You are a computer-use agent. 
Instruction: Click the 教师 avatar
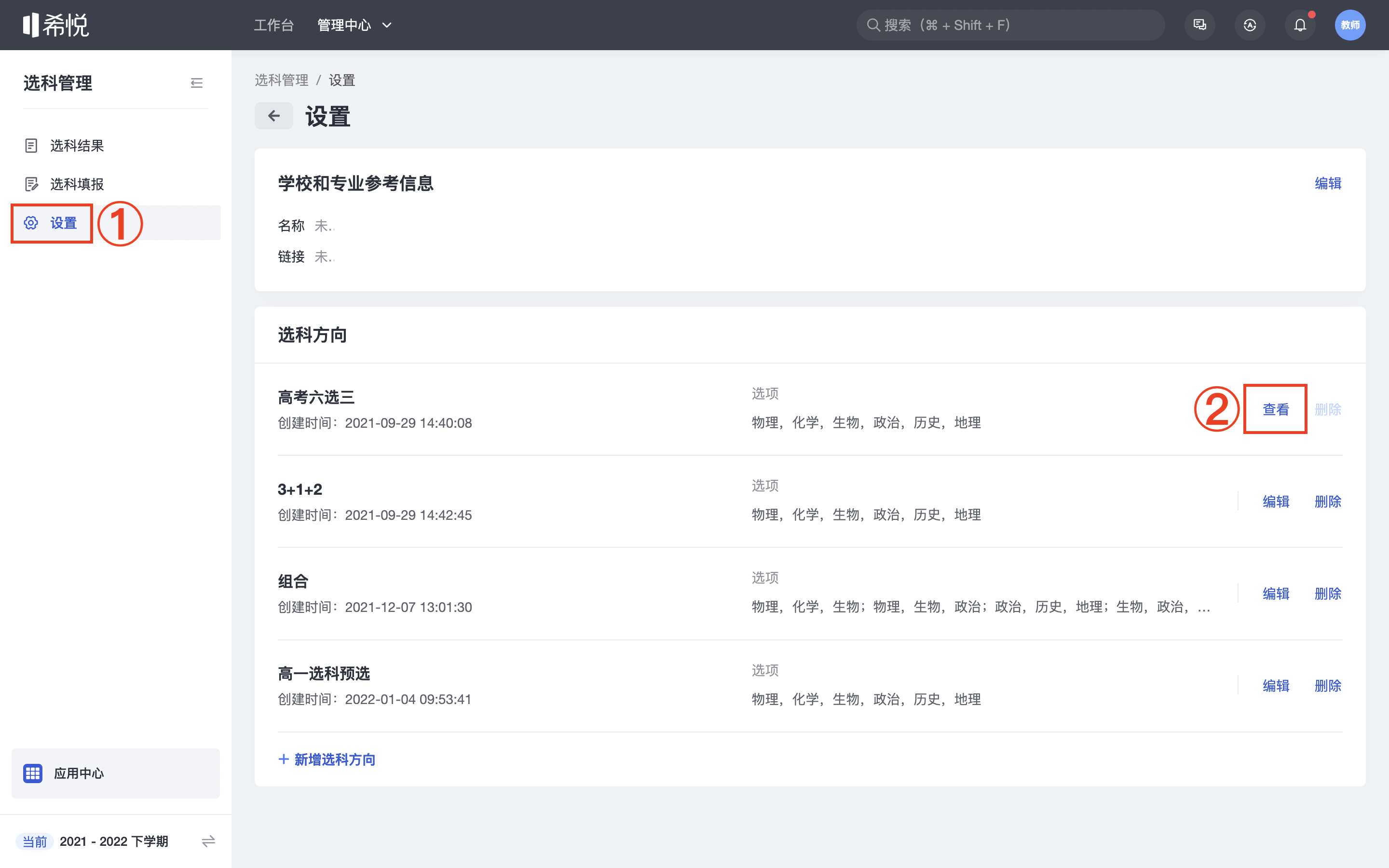[1350, 25]
